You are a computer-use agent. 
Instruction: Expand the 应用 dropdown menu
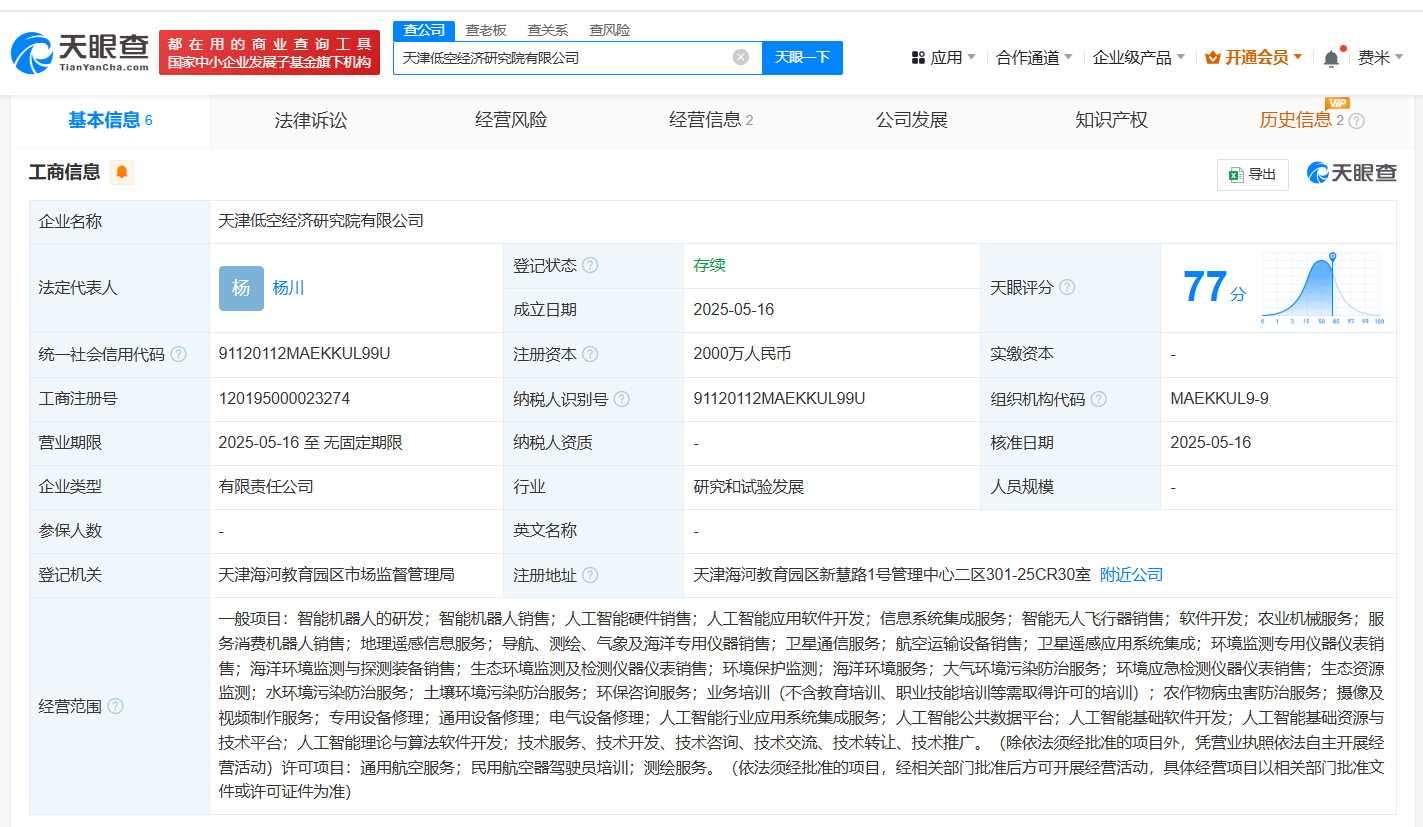pos(944,57)
